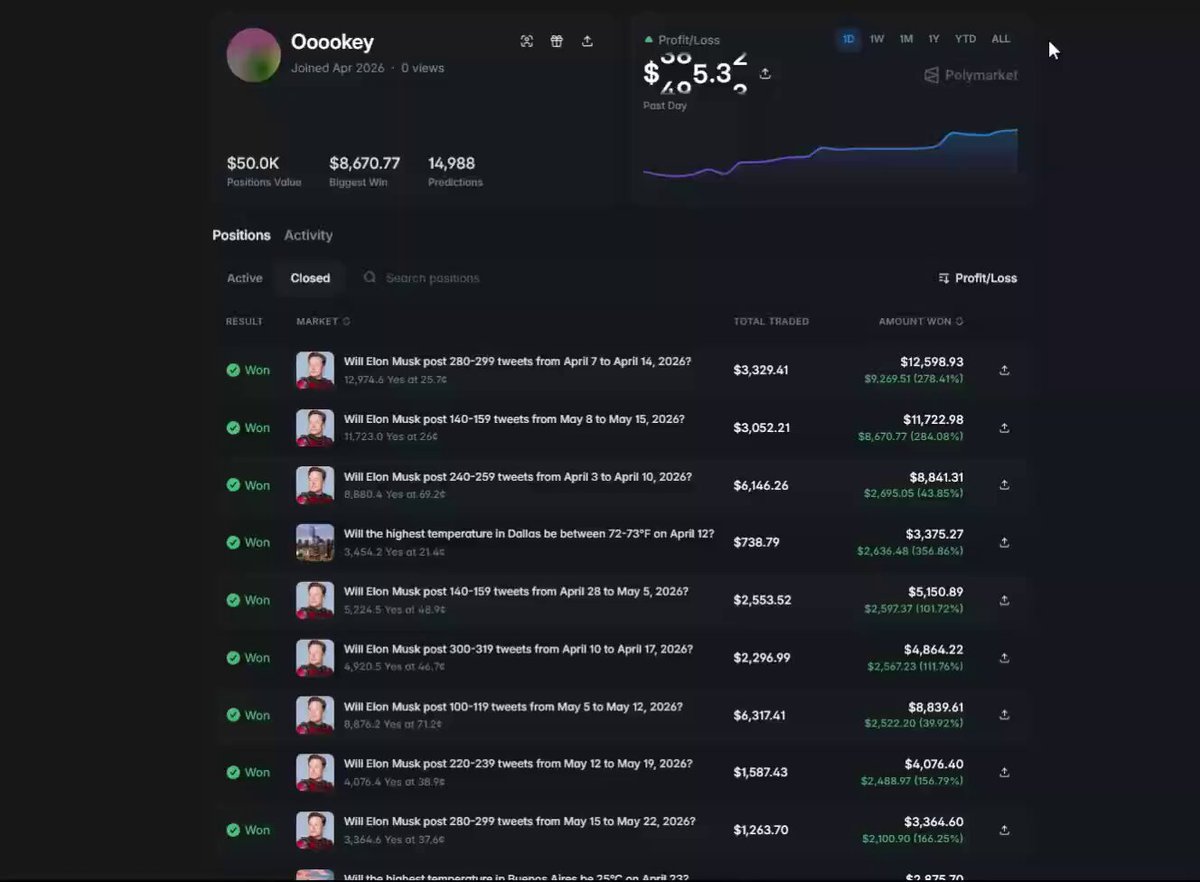The width and height of the screenshot is (1200, 882).
Task: Click the search magnifier icon
Action: pyautogui.click(x=370, y=277)
